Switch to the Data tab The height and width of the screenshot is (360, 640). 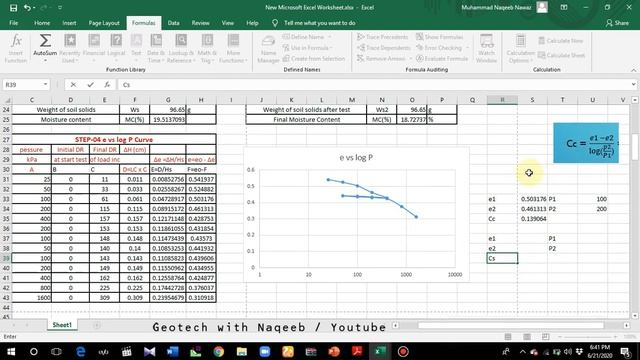pyautogui.click(x=173, y=23)
